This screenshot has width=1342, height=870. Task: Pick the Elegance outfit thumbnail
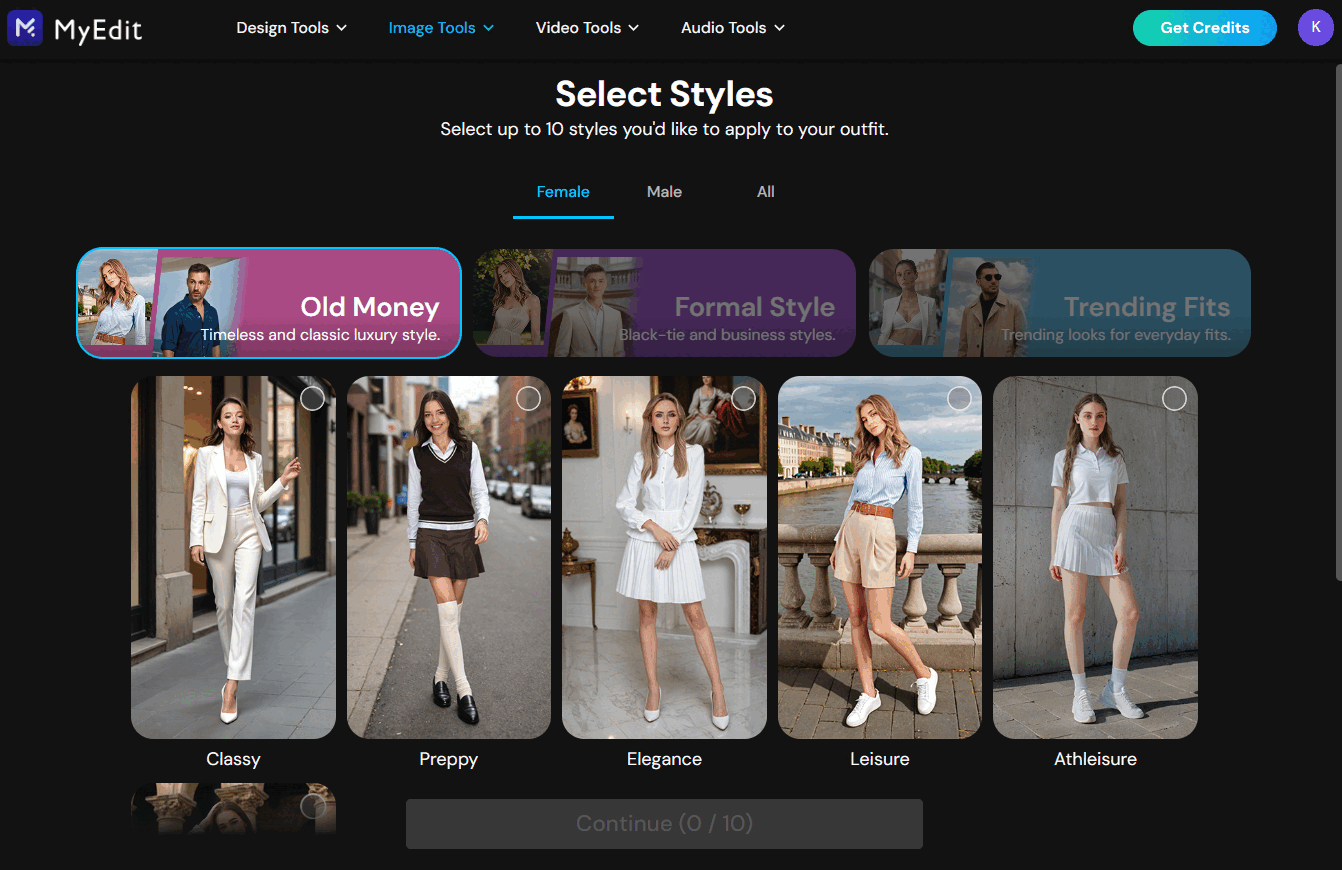coord(664,557)
